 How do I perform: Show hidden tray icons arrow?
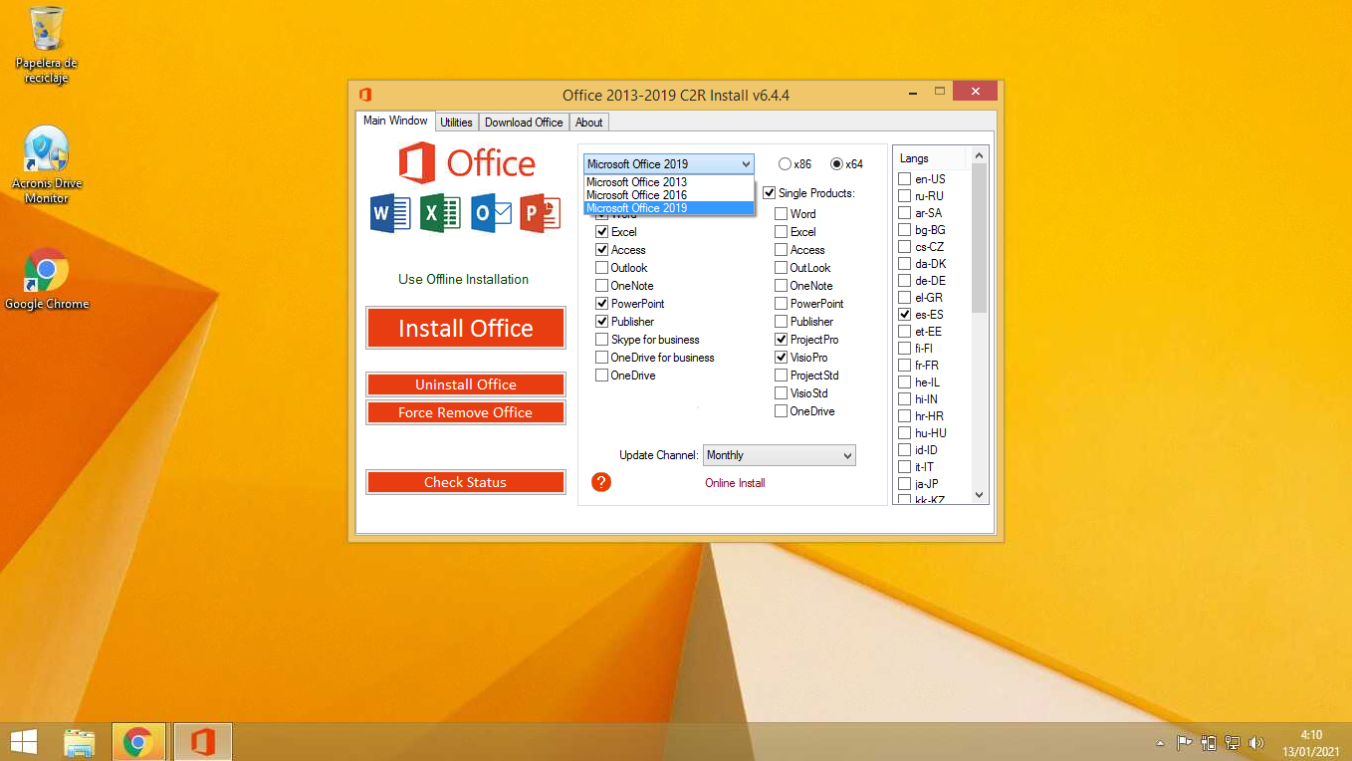(1160, 743)
